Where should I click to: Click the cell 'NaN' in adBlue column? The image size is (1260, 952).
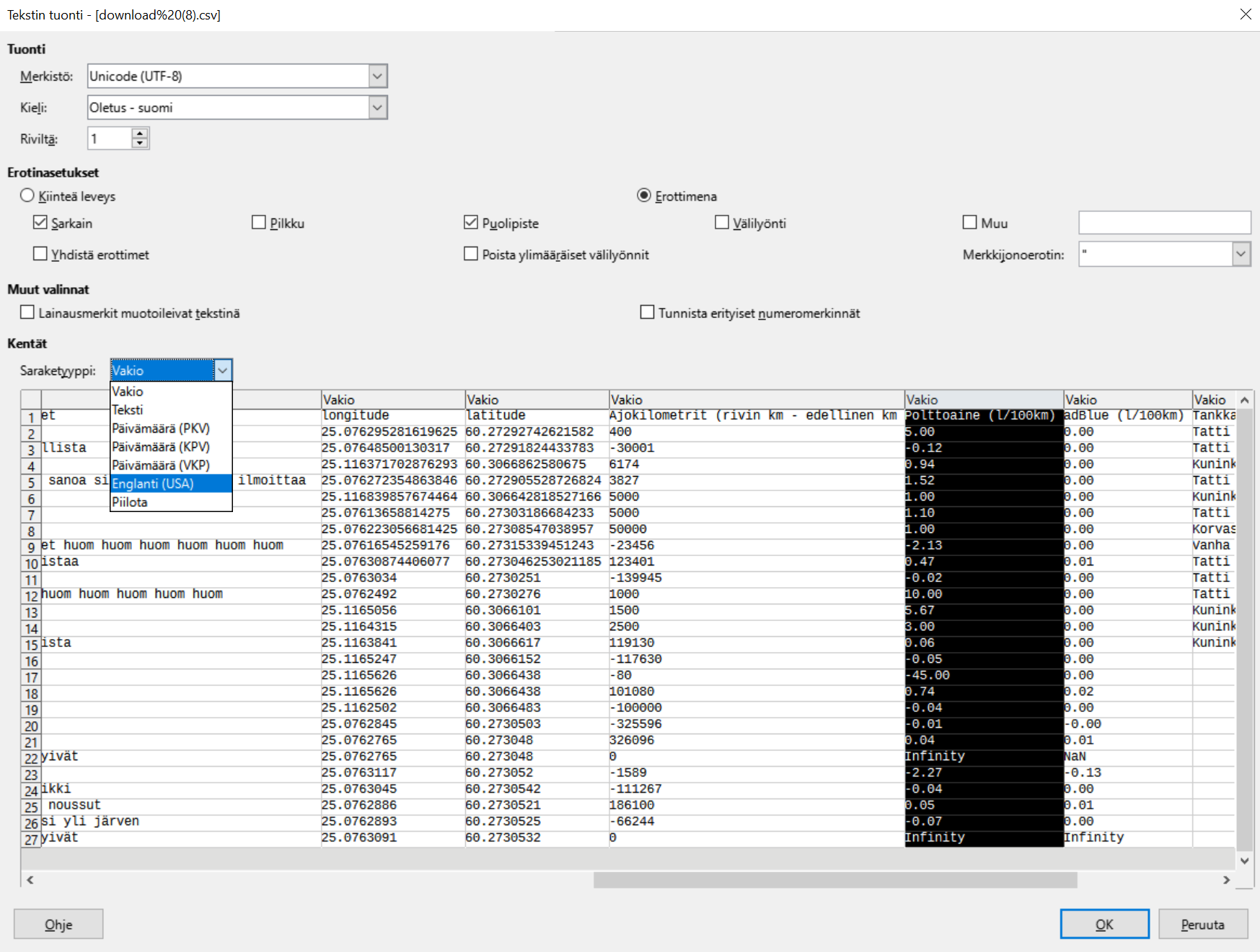1128,757
